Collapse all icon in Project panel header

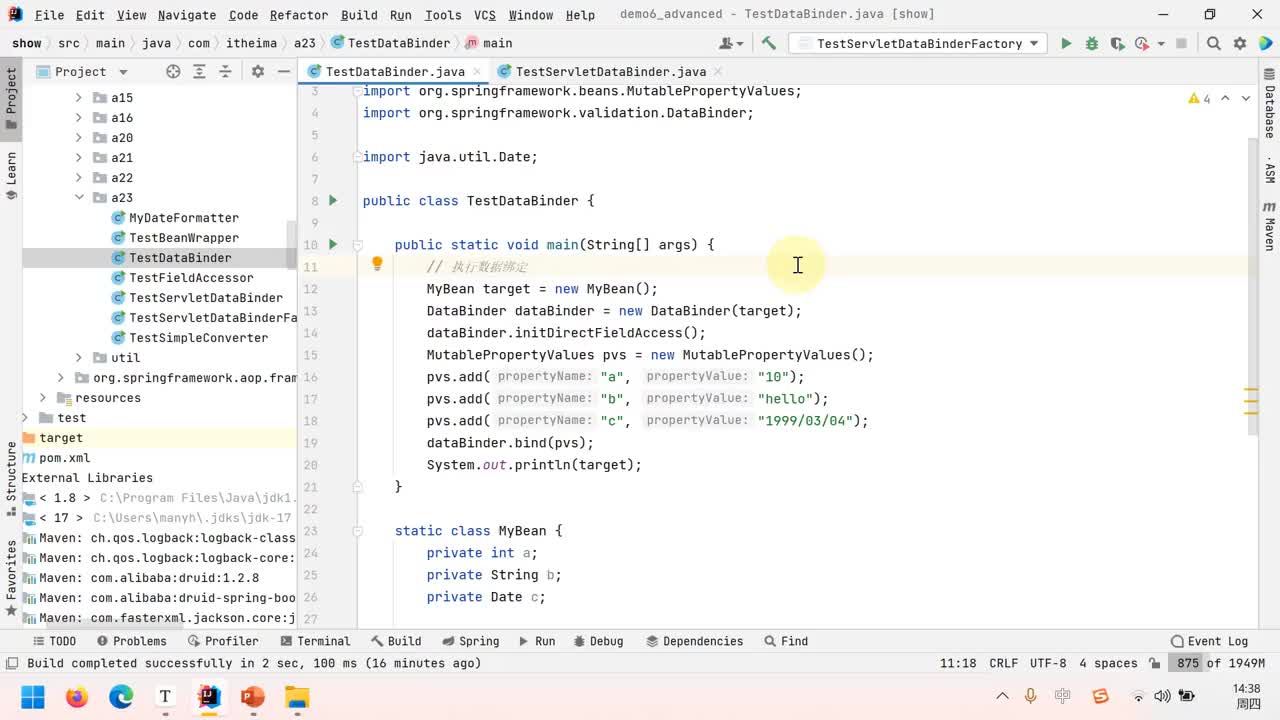[225, 71]
